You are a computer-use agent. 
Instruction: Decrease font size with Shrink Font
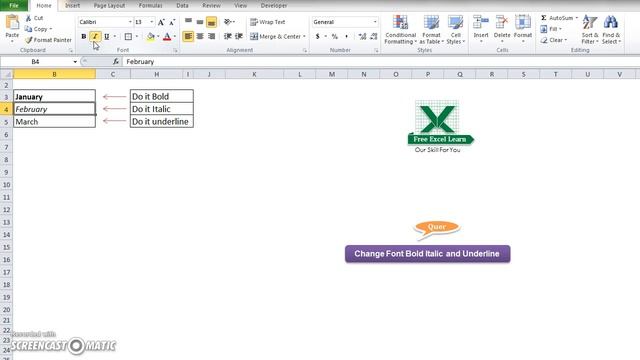point(172,22)
